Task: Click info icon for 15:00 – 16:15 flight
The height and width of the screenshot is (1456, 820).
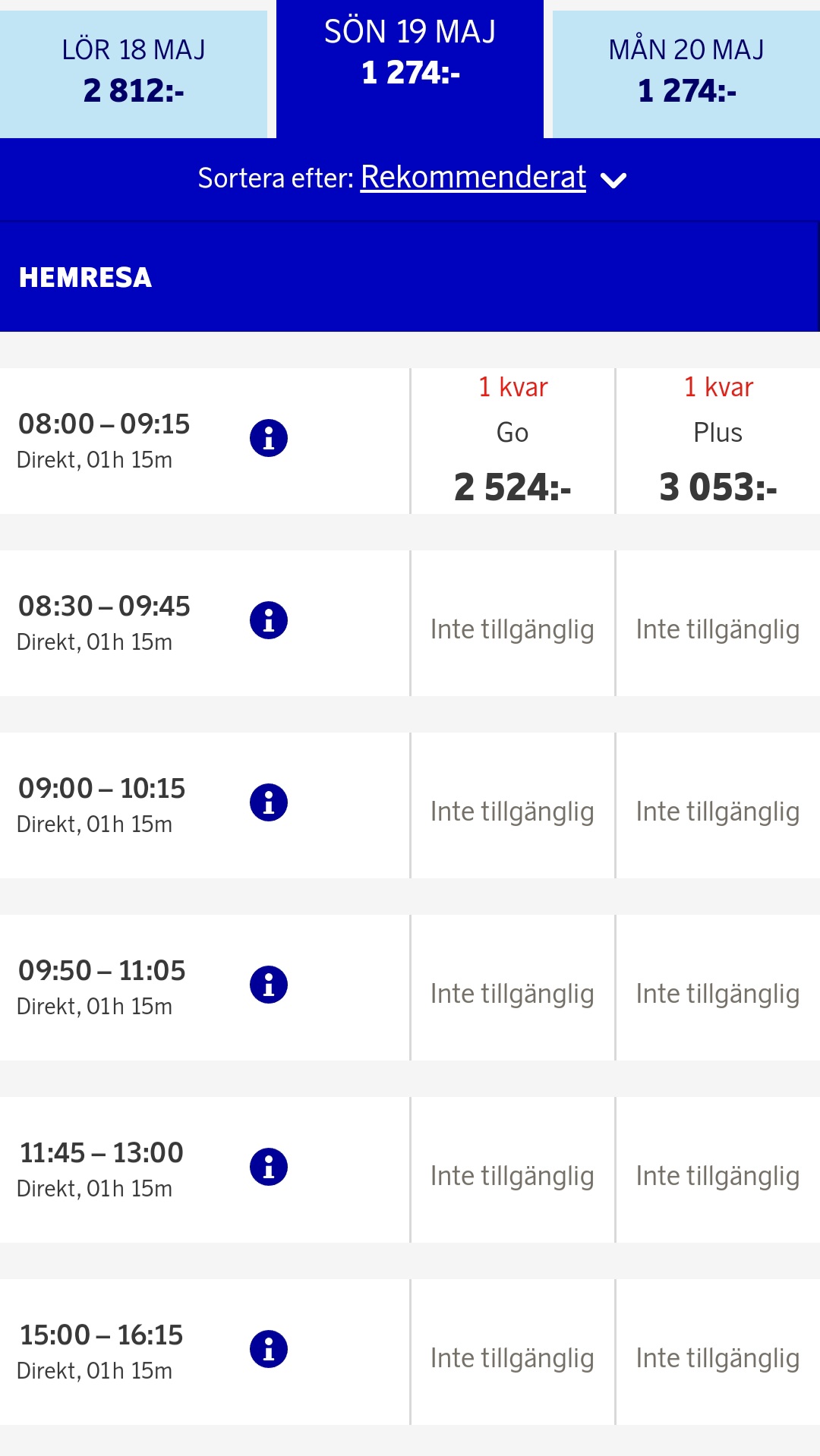Action: pos(269,1349)
